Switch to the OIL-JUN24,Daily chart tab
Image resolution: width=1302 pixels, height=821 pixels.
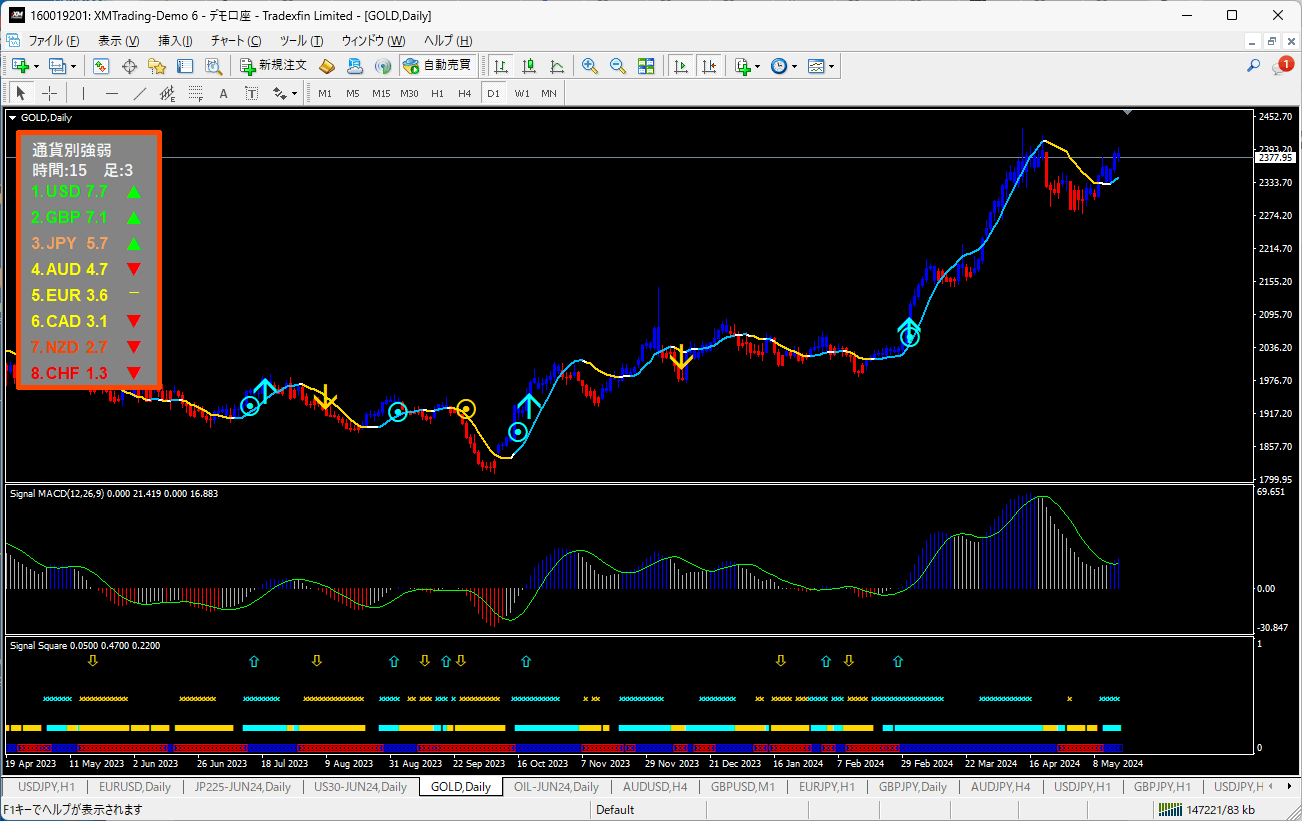pyautogui.click(x=556, y=787)
